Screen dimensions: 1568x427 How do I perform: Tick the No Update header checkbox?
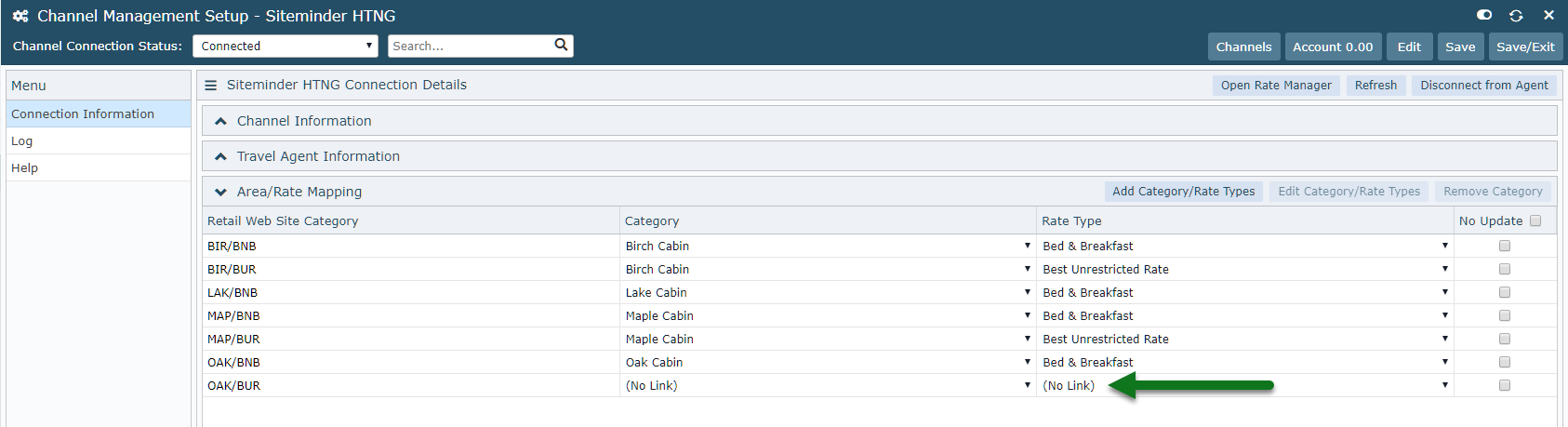point(1535,220)
